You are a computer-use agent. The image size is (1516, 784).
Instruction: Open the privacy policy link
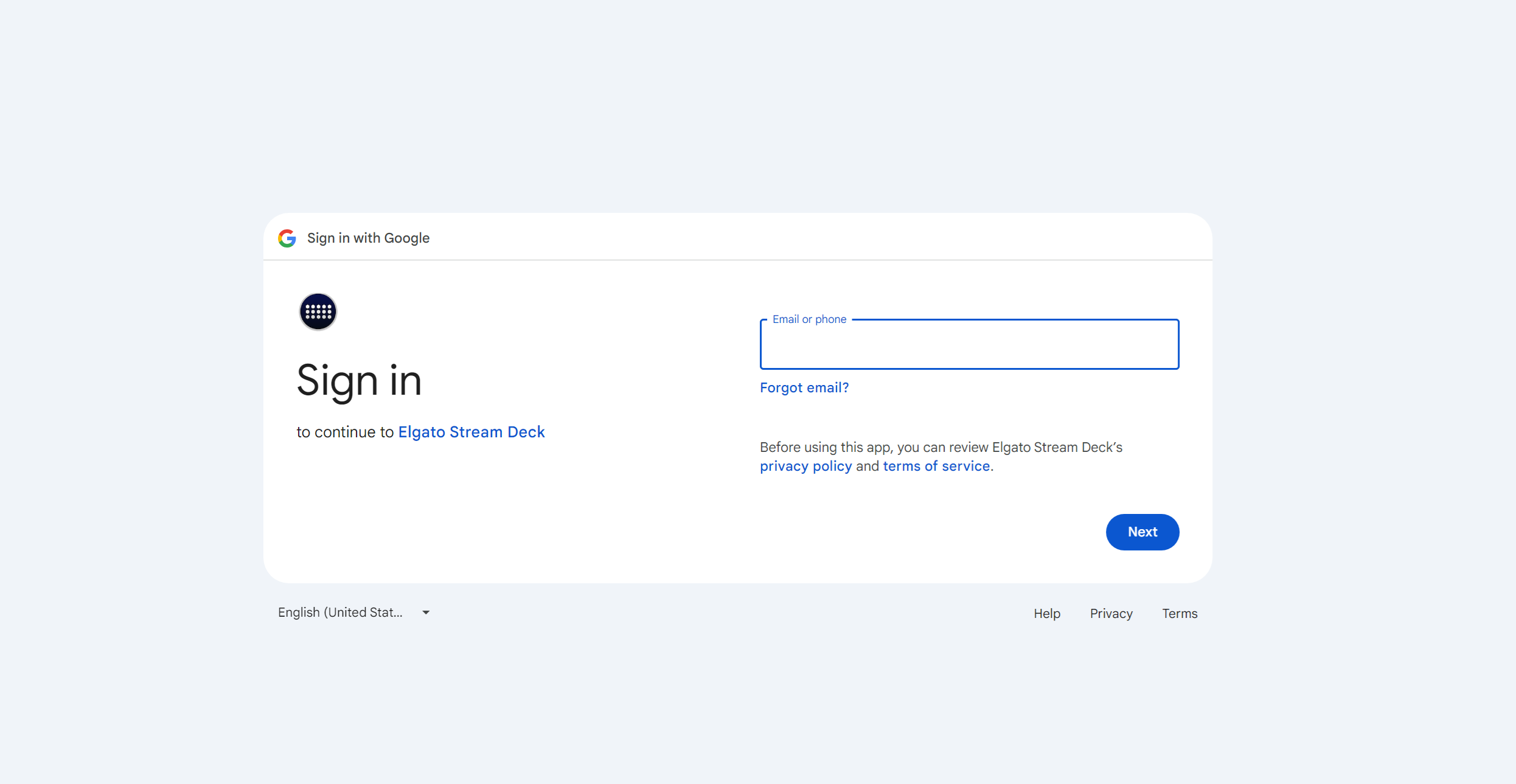(x=806, y=466)
